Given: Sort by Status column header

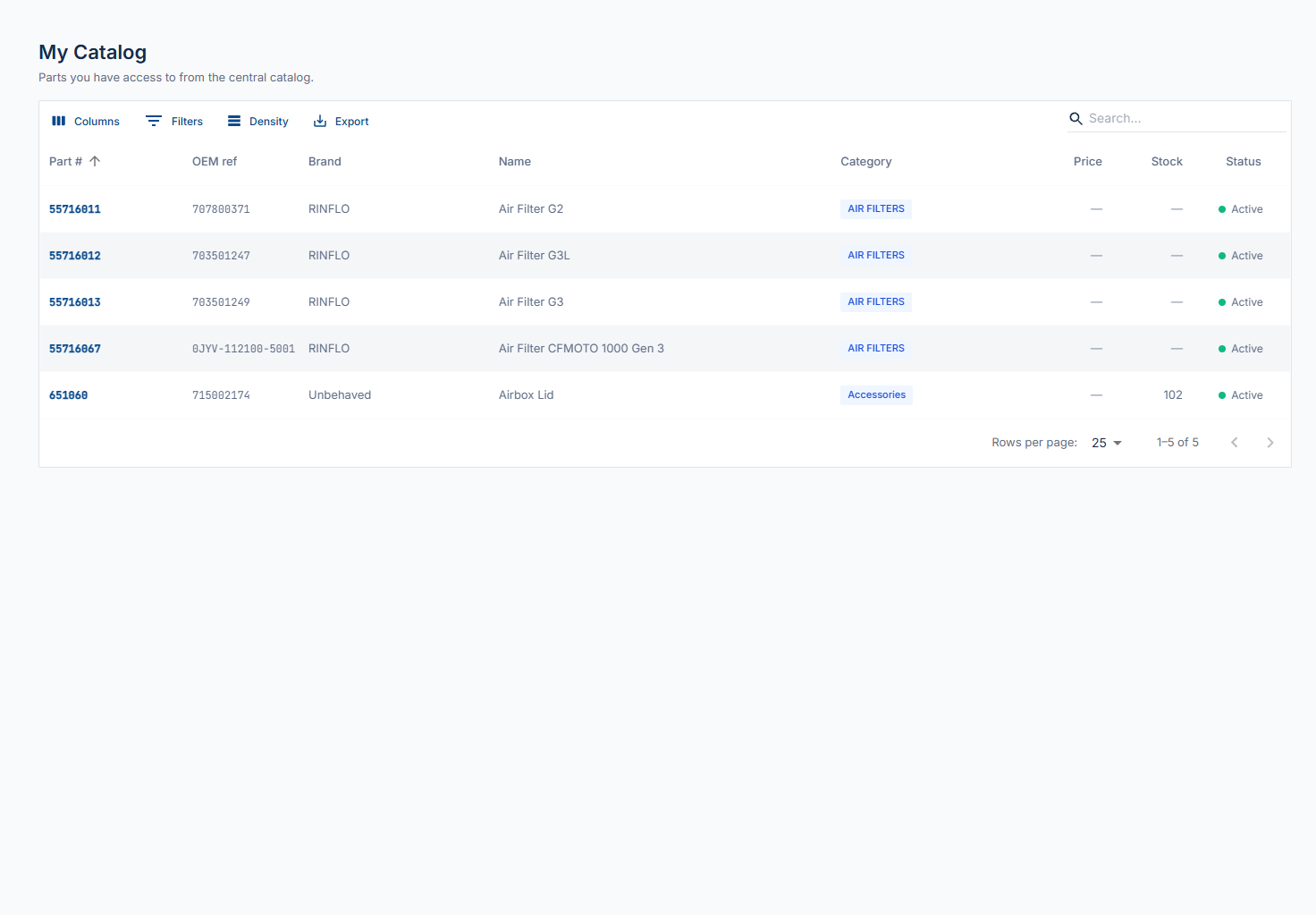Looking at the screenshot, I should click(1243, 161).
